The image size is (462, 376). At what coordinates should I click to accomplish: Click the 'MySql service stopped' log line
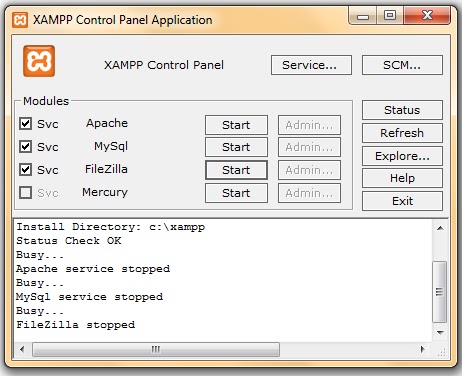click(x=89, y=297)
